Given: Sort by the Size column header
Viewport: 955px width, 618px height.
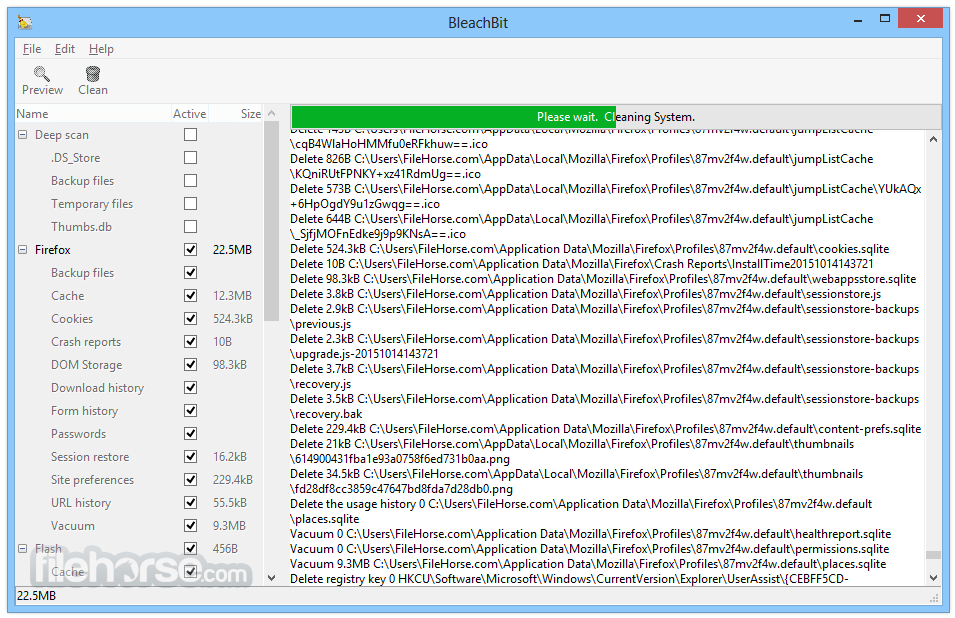Looking at the screenshot, I should [x=236, y=114].
